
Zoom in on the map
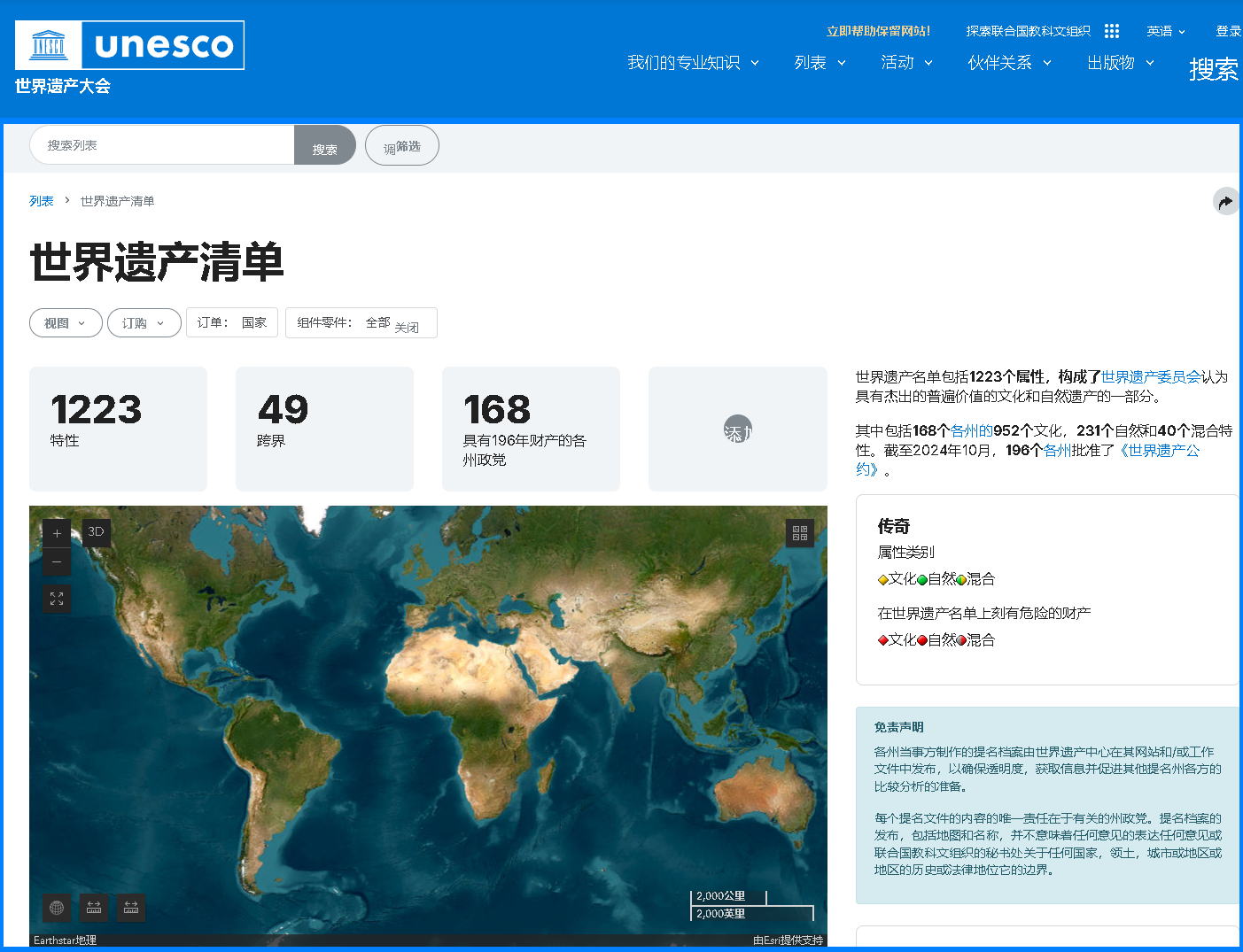pos(57,533)
